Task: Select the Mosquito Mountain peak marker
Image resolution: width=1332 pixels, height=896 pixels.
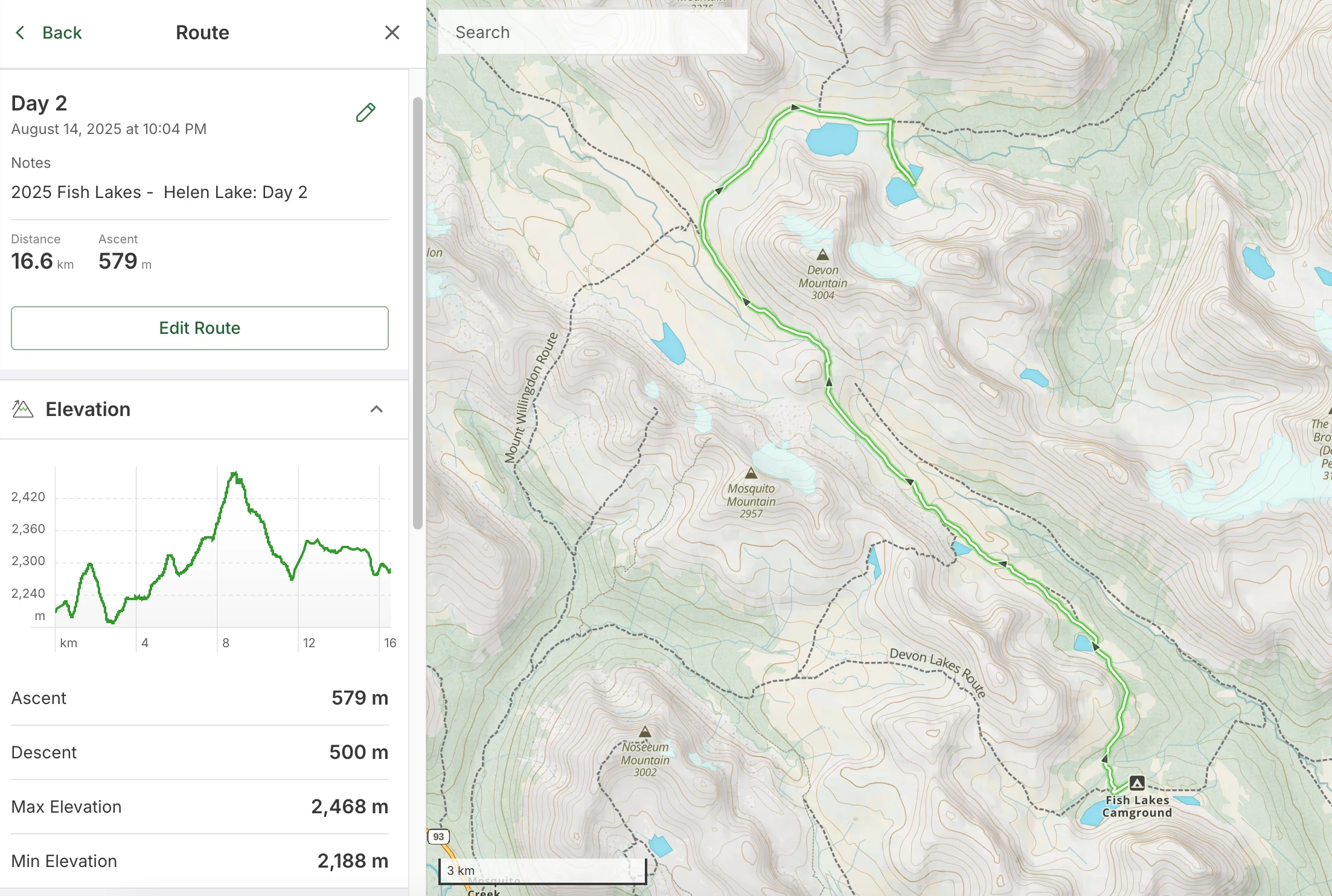Action: (752, 474)
